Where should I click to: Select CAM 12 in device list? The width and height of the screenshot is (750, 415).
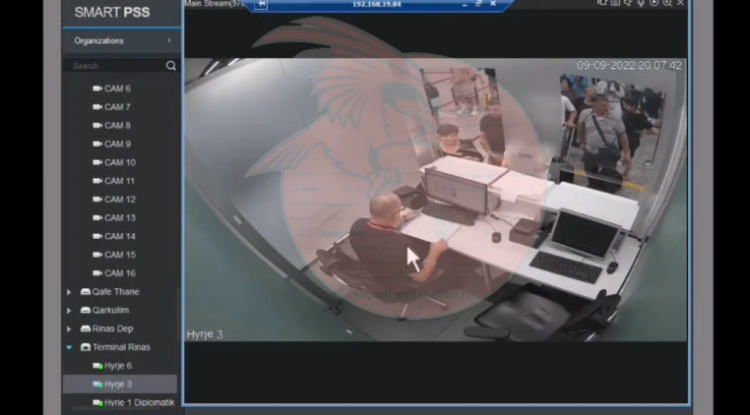(119, 199)
